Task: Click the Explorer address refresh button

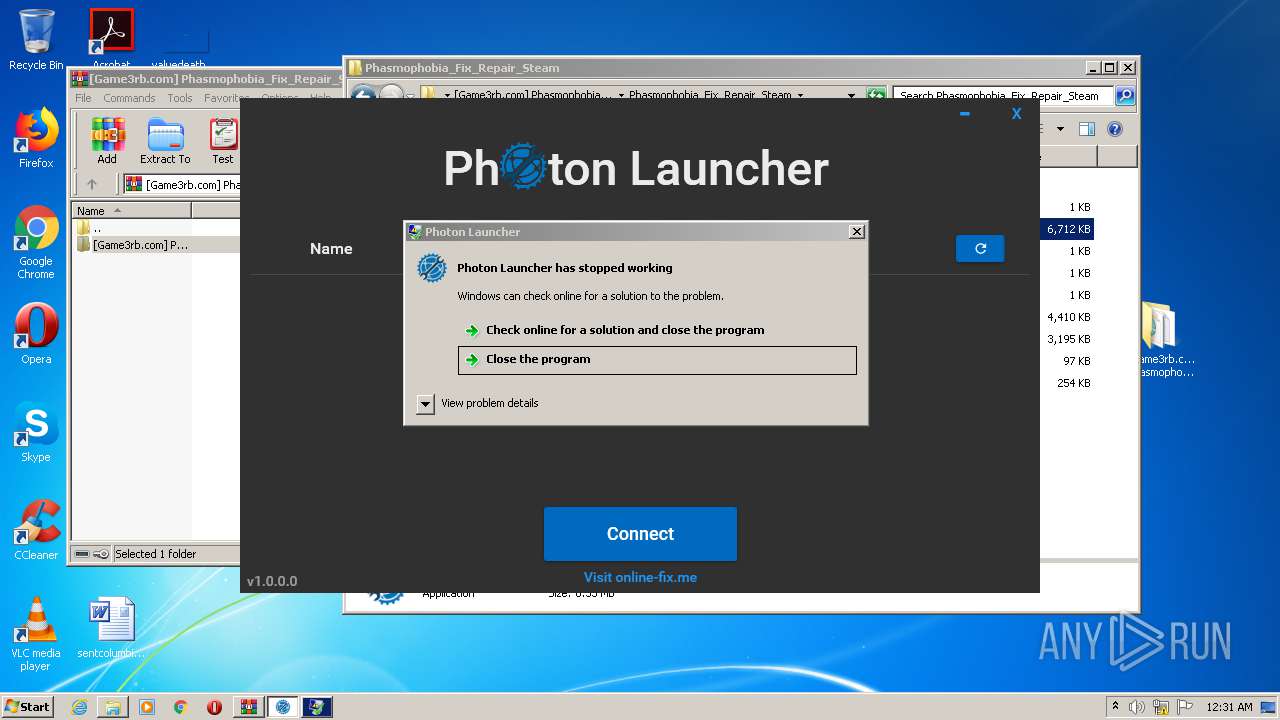Action: tap(876, 96)
